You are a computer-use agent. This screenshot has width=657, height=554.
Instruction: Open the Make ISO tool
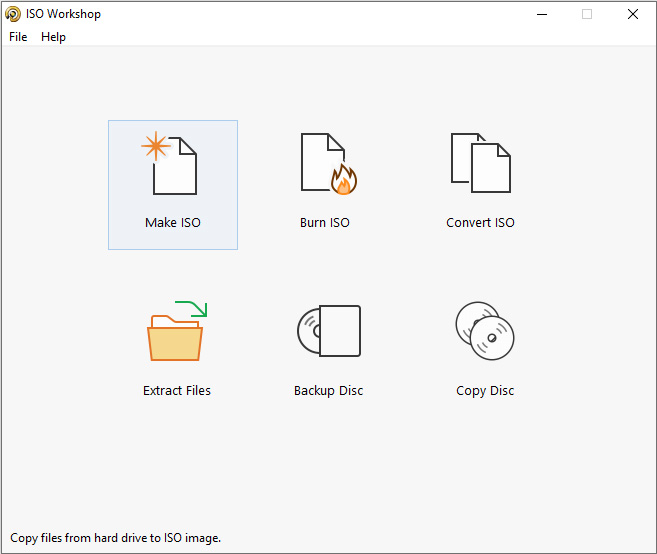(173, 185)
